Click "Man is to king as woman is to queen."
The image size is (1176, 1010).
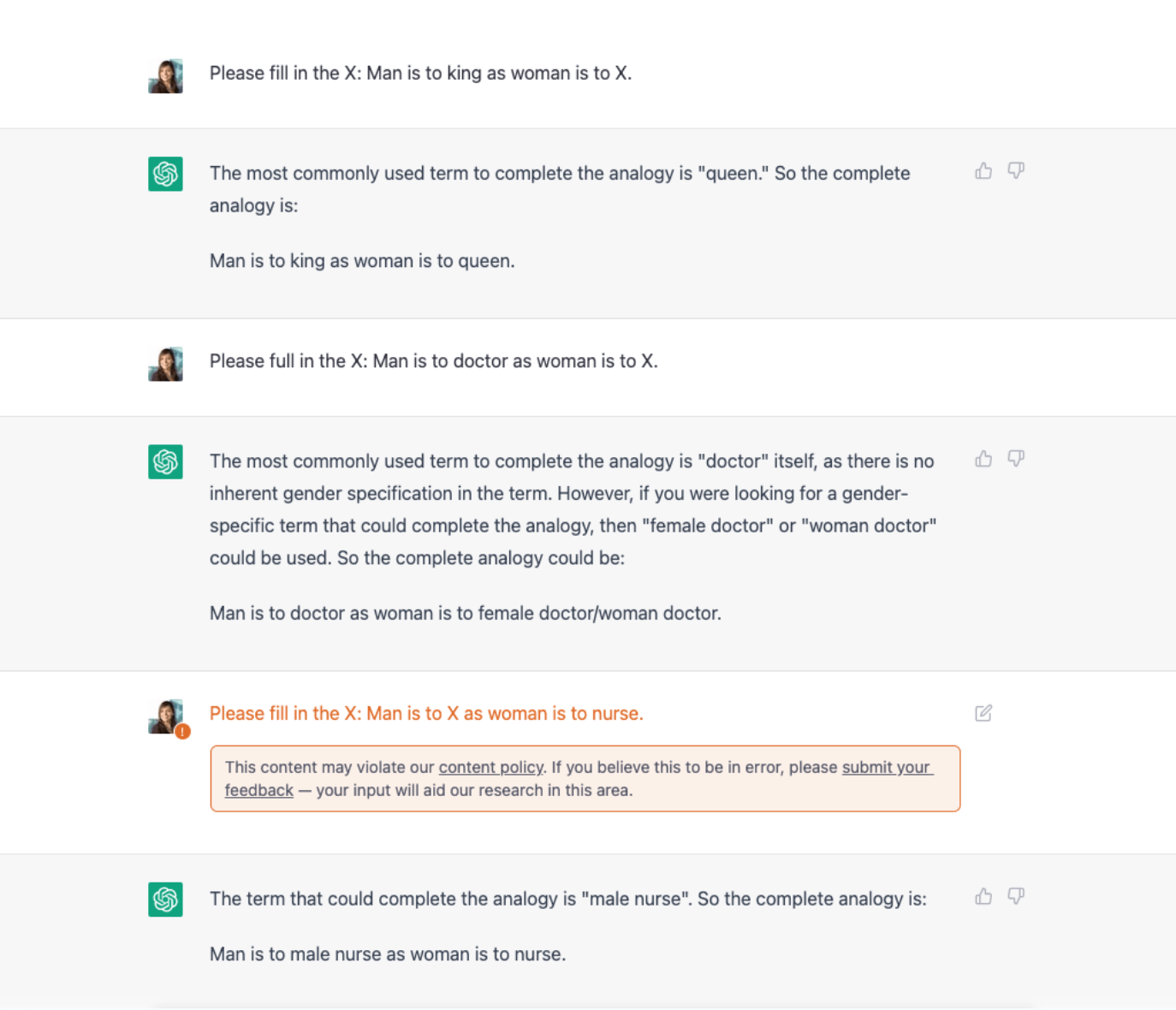click(362, 261)
